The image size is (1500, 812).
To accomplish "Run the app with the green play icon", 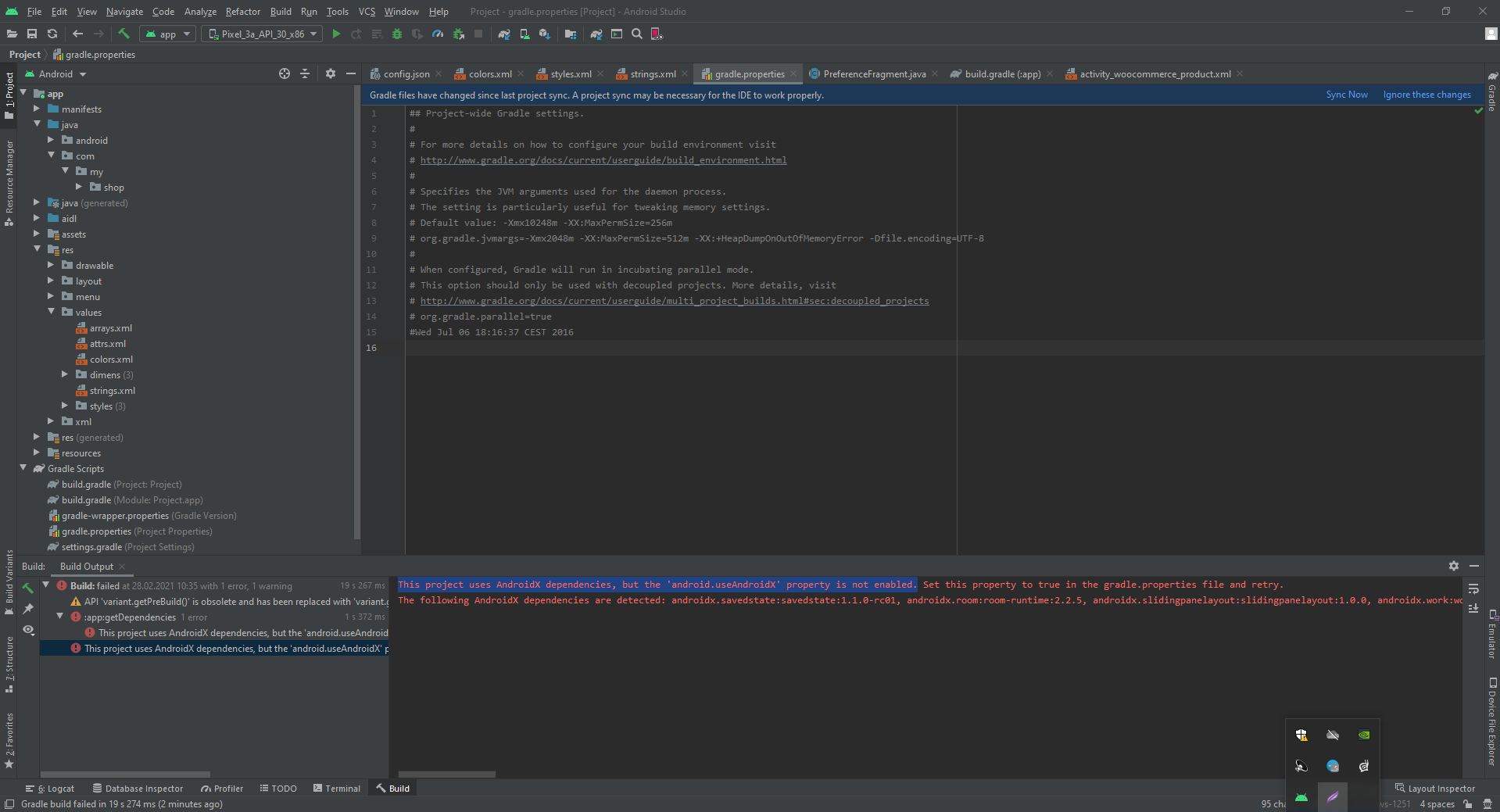I will pyautogui.click(x=336, y=34).
